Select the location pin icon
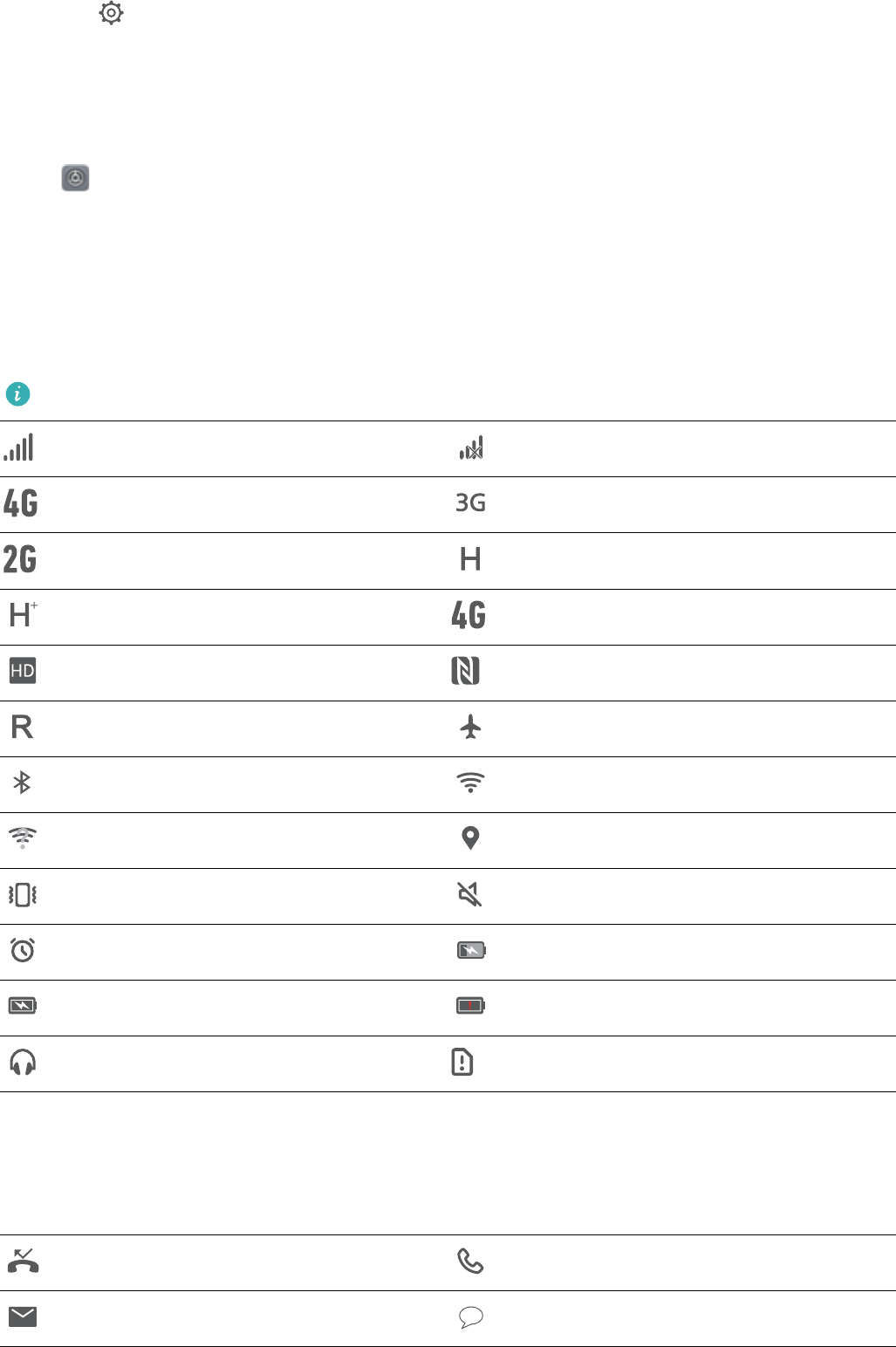This screenshot has width=896, height=1347. [x=470, y=838]
